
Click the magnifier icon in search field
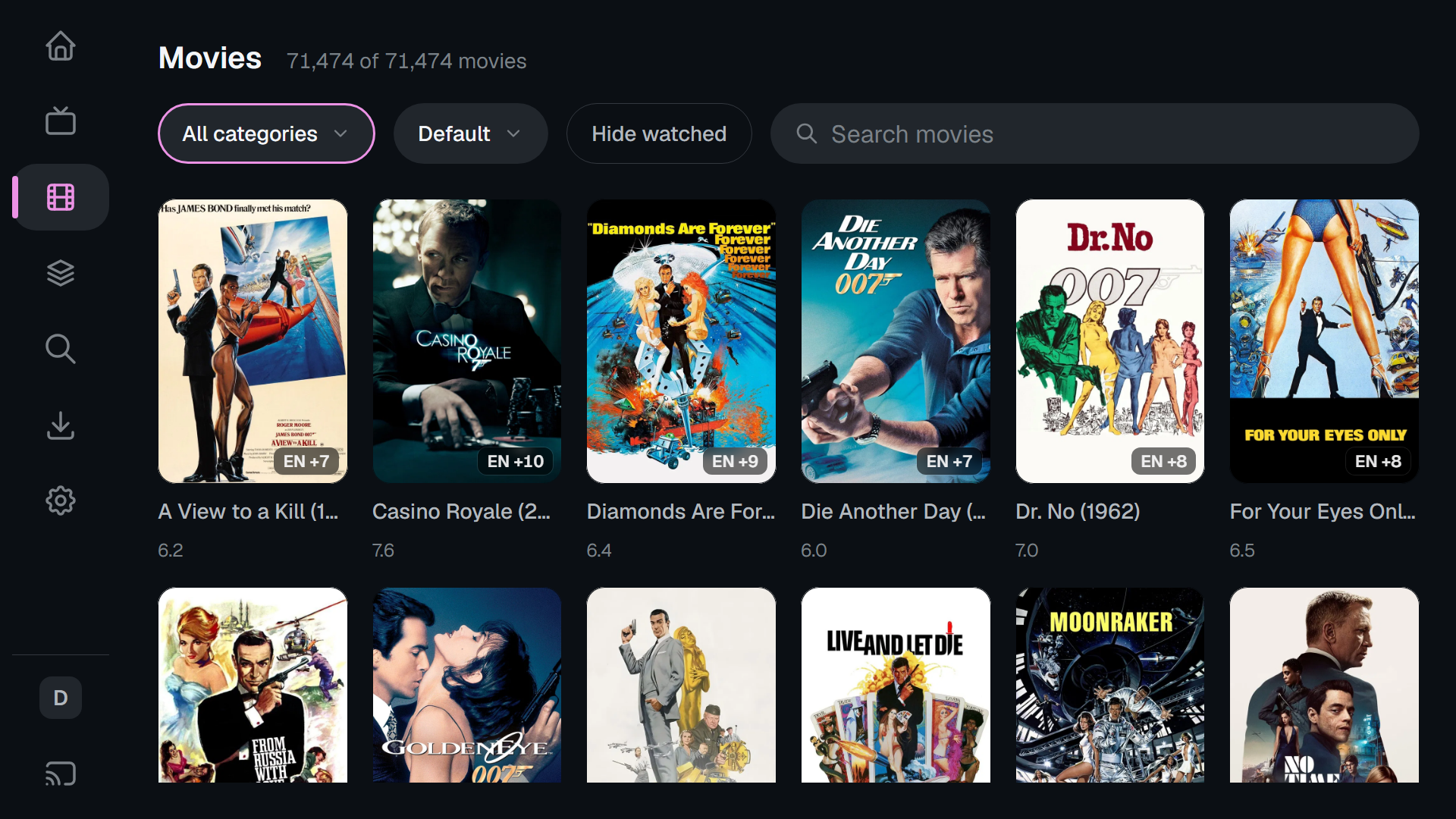click(806, 134)
